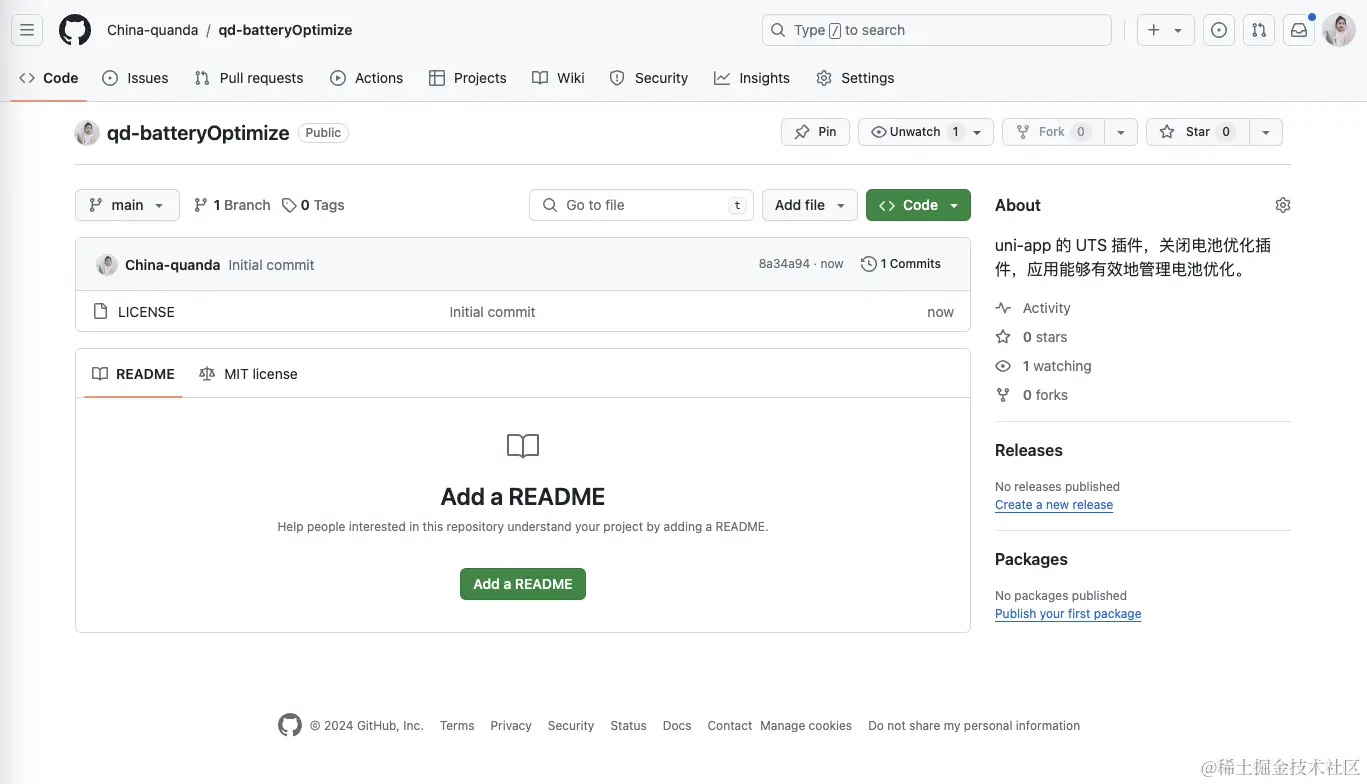Expand the star lists dropdown arrow
This screenshot has width=1367, height=784.
coord(1266,132)
